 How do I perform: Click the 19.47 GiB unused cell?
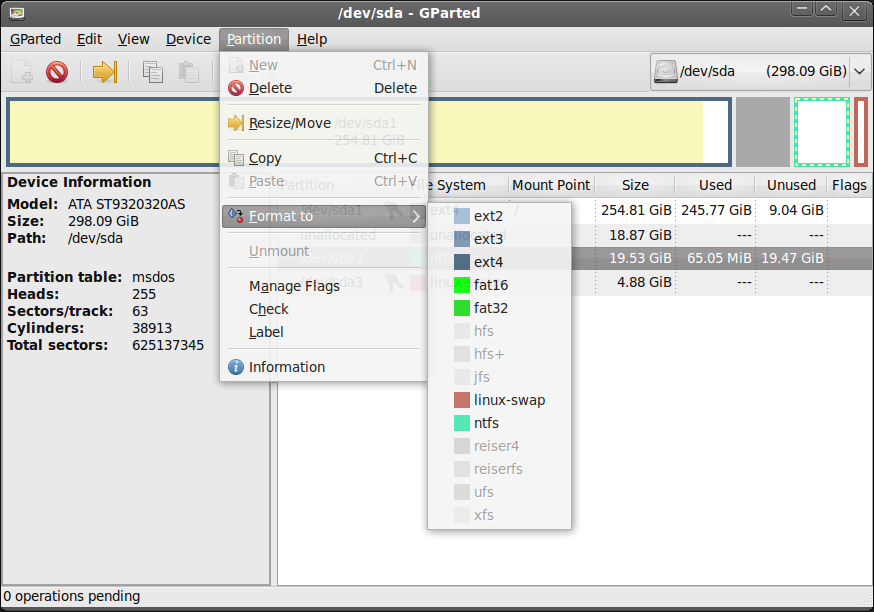point(792,258)
